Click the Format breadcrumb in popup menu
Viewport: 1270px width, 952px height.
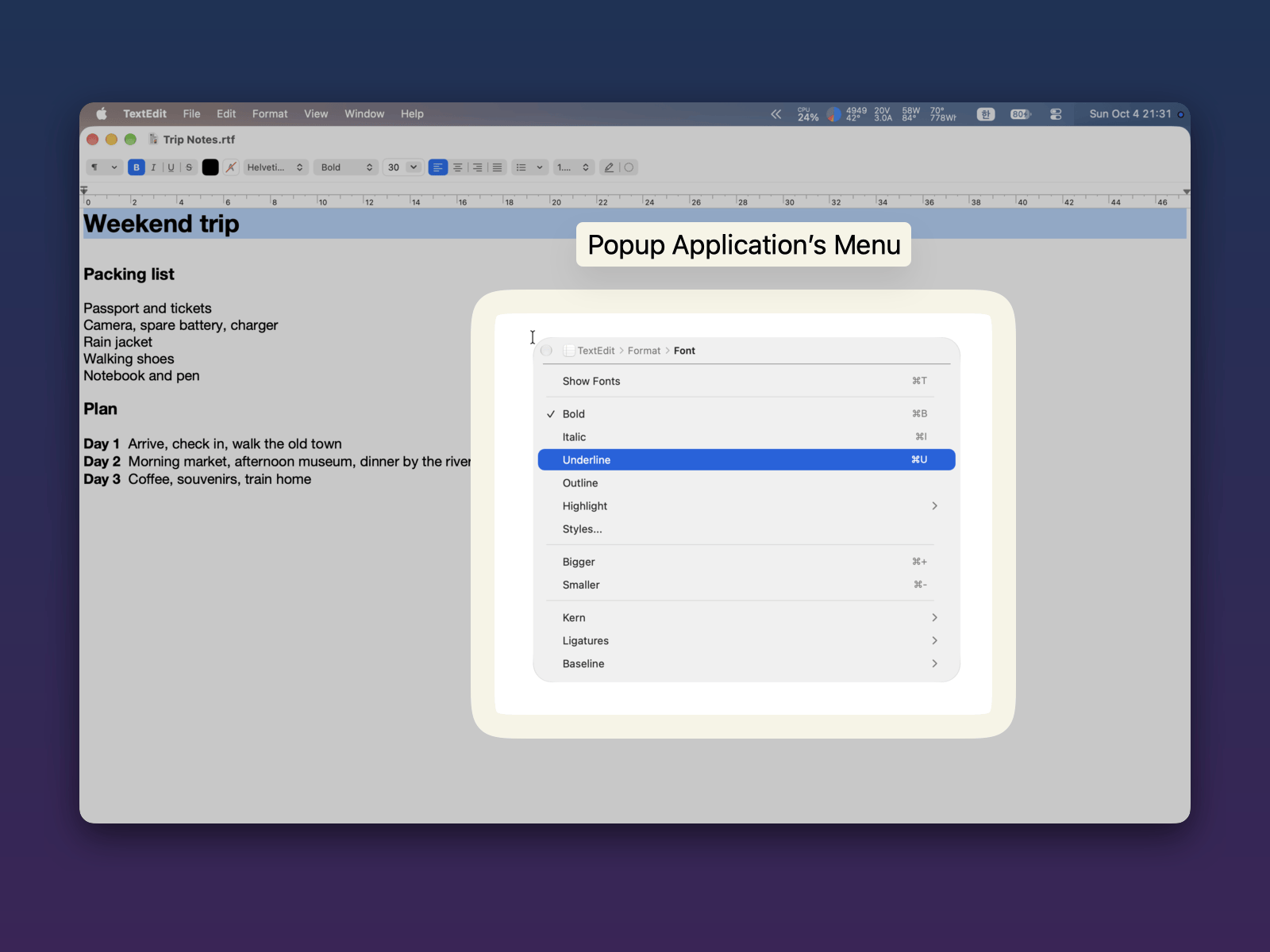(x=644, y=351)
